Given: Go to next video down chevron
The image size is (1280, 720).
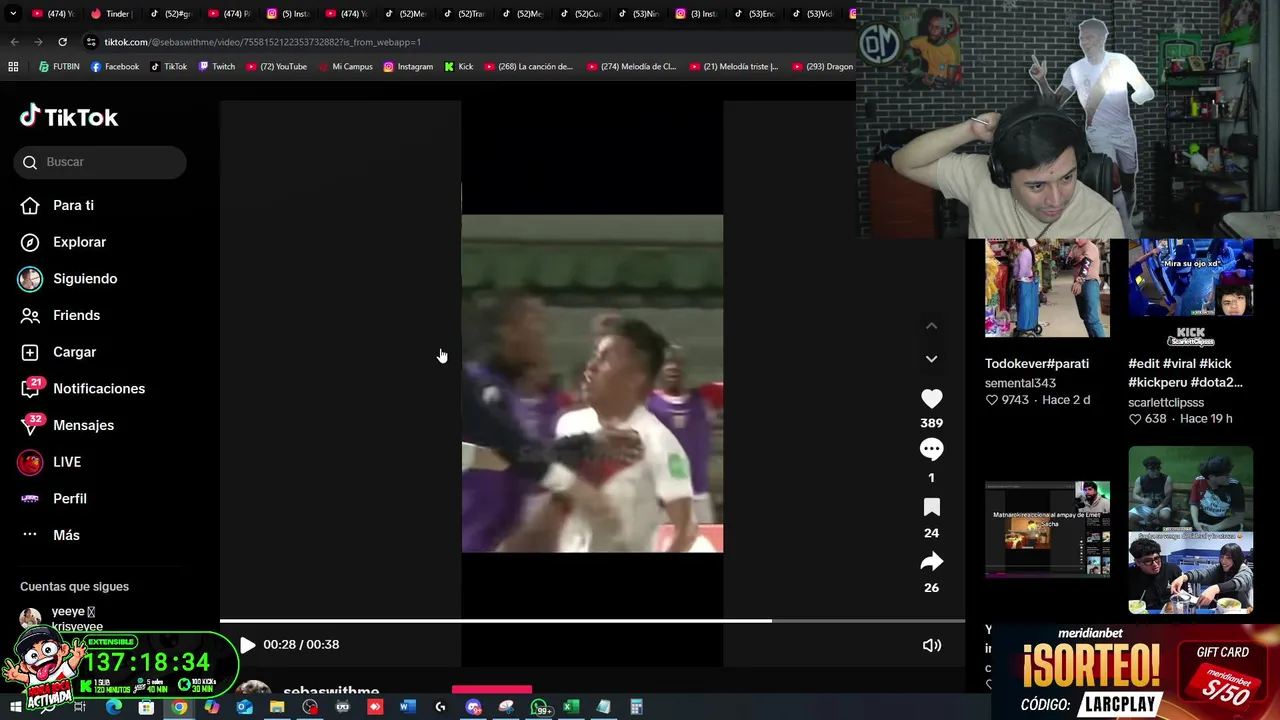Looking at the screenshot, I should coord(931,358).
